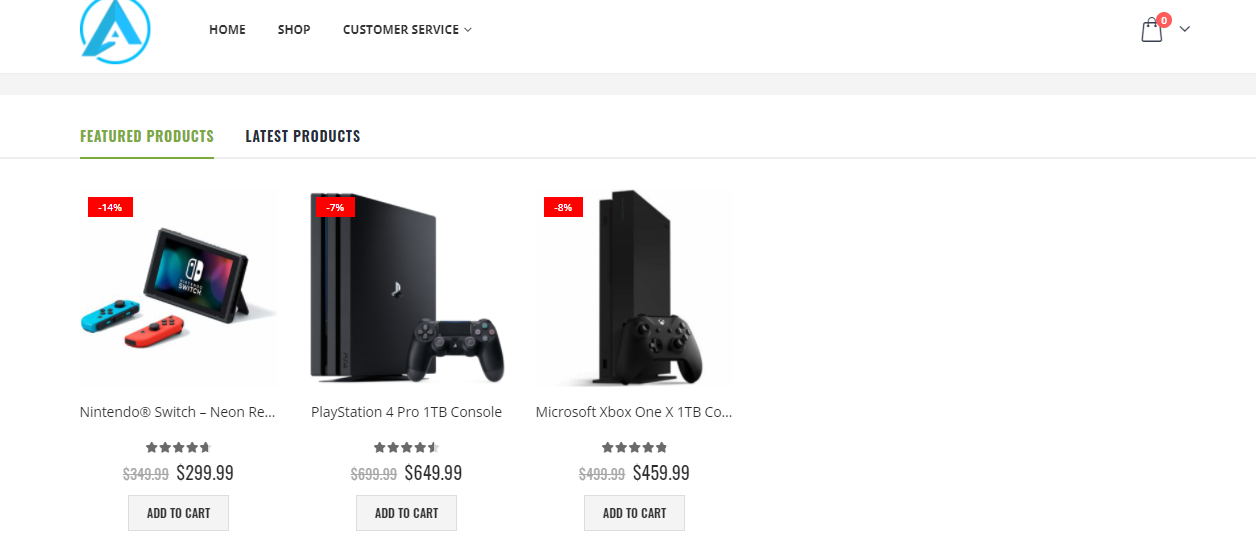Click the Nintendo Switch Neon product title
The height and width of the screenshot is (543, 1256).
[178, 412]
